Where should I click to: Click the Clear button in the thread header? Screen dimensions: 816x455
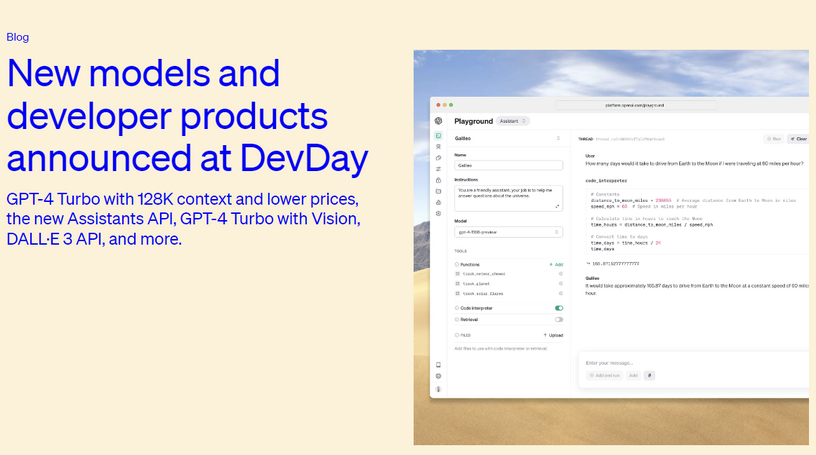tap(798, 139)
